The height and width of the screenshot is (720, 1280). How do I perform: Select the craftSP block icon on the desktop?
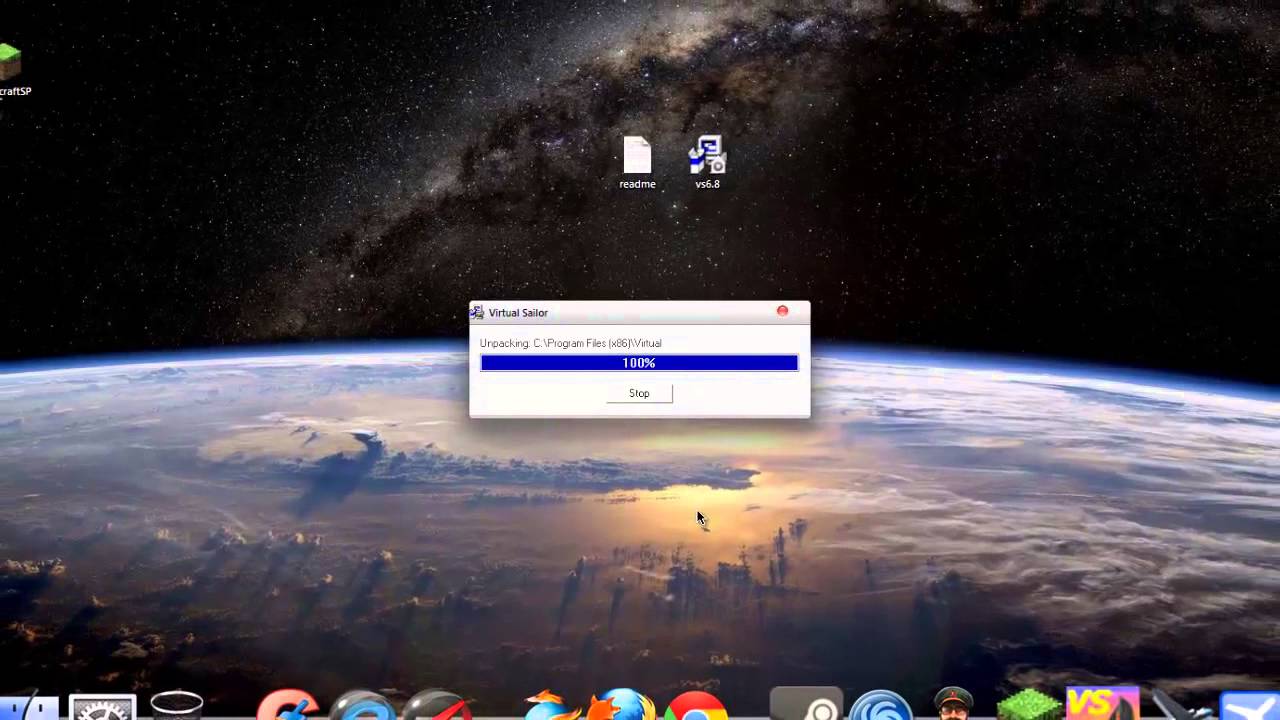point(12,70)
